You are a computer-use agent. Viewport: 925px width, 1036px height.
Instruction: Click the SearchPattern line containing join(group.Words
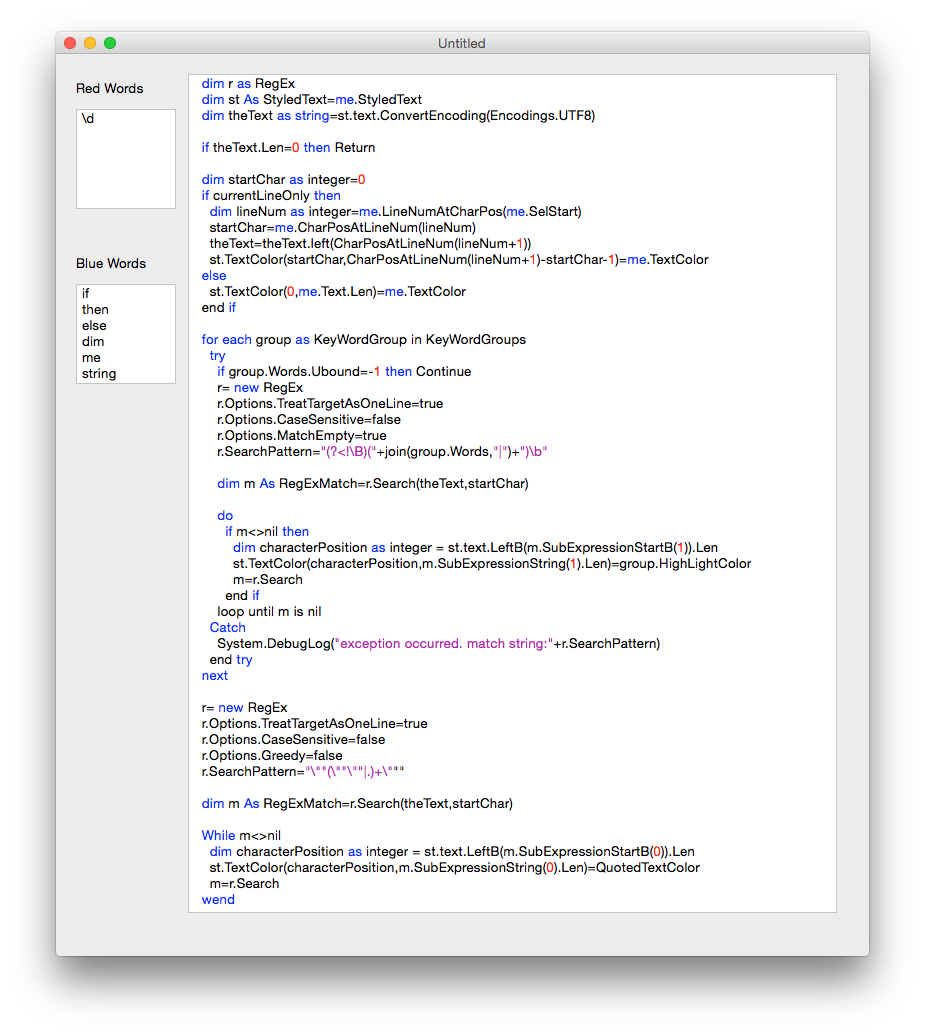383,452
